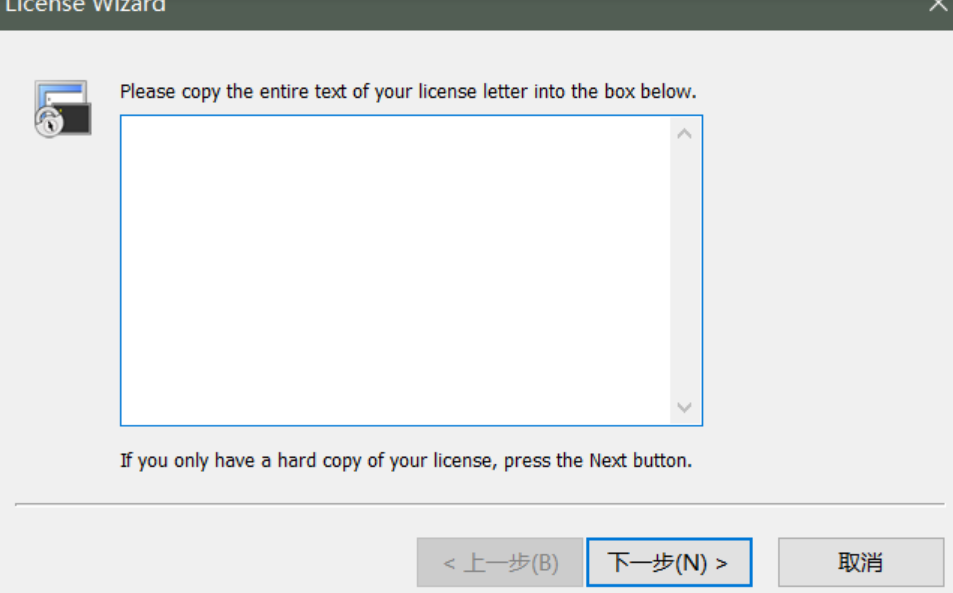Screen dimensions: 953x593
Task: Click the license box vertical scrollbar track
Action: [685, 270]
